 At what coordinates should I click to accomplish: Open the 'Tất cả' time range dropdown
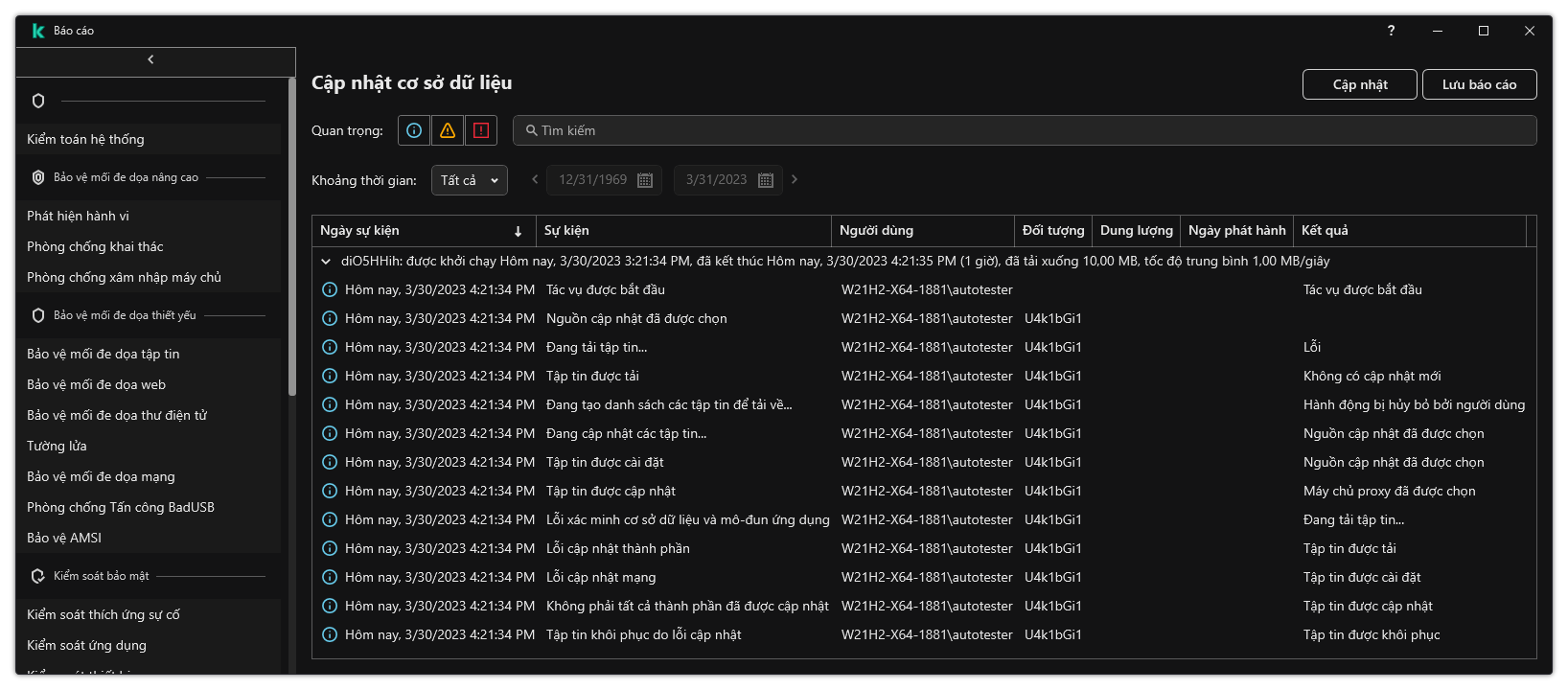pos(469,180)
